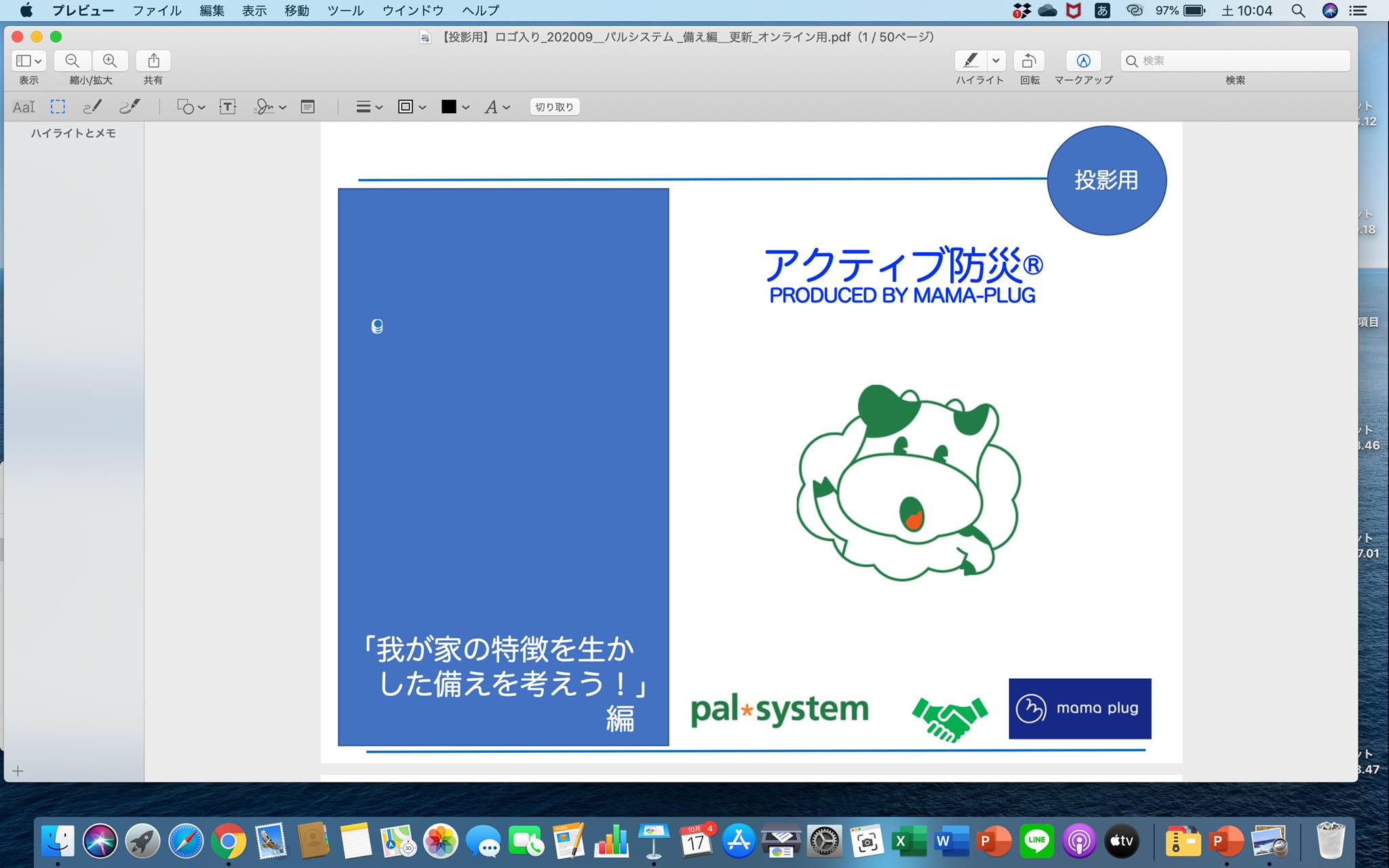
Task: Open the App Store from the Dock
Action: (x=739, y=842)
